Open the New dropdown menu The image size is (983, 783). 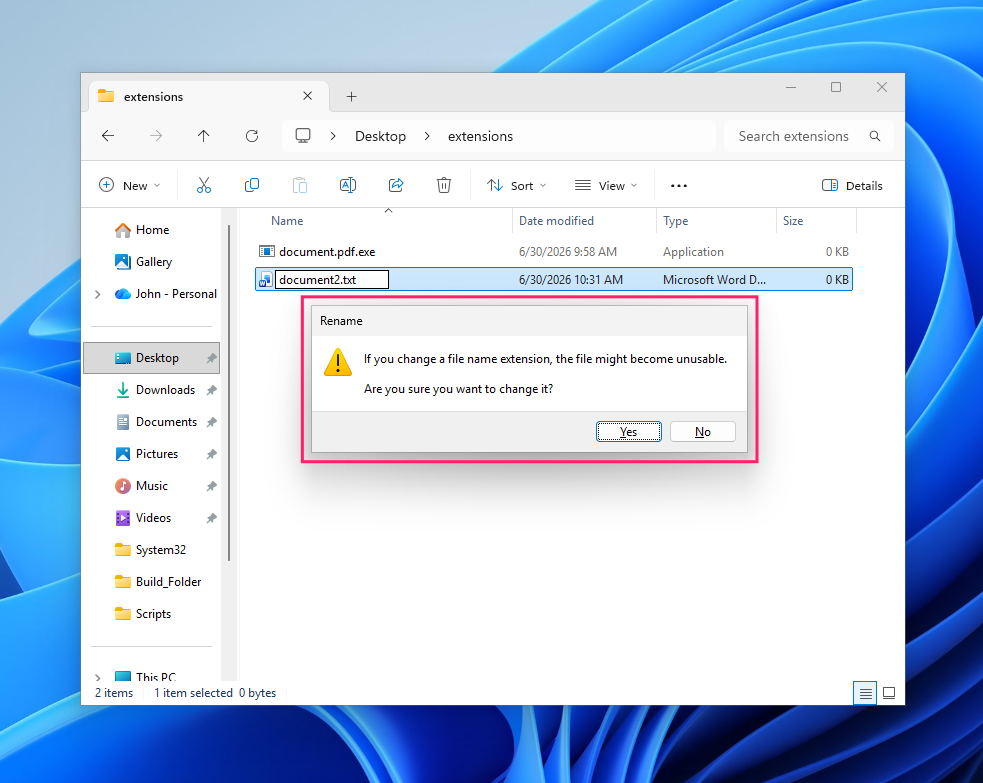130,186
